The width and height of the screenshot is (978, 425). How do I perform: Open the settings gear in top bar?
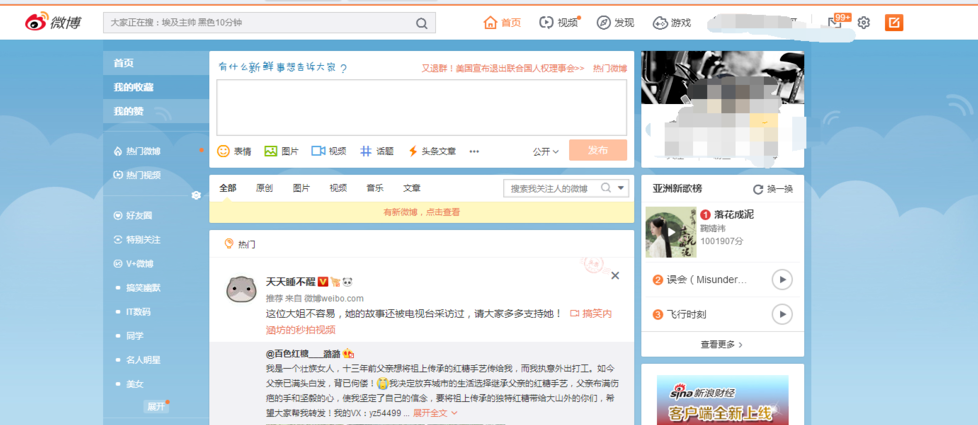[863, 23]
